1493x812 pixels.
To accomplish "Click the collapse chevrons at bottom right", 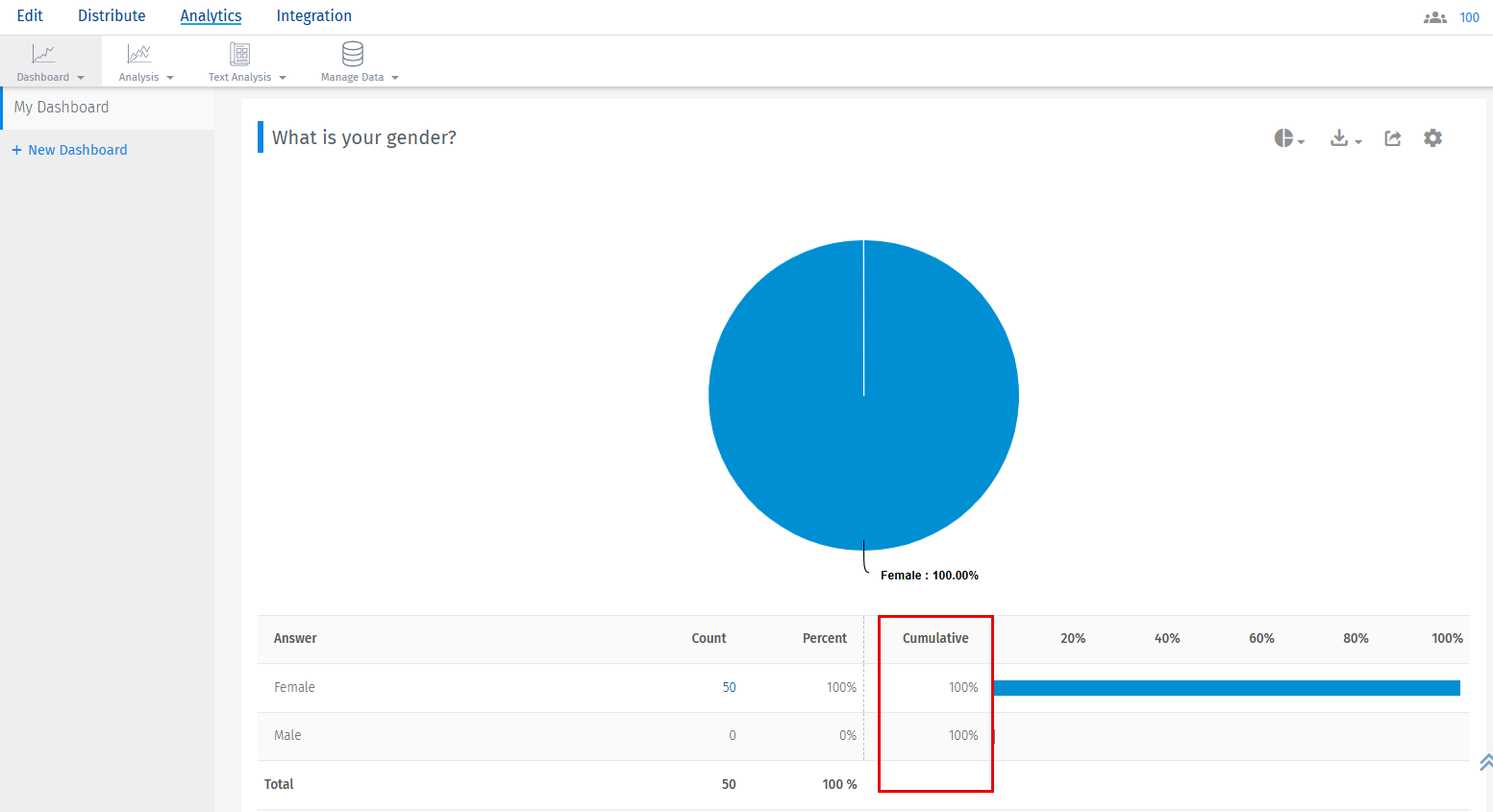I will pos(1484,762).
